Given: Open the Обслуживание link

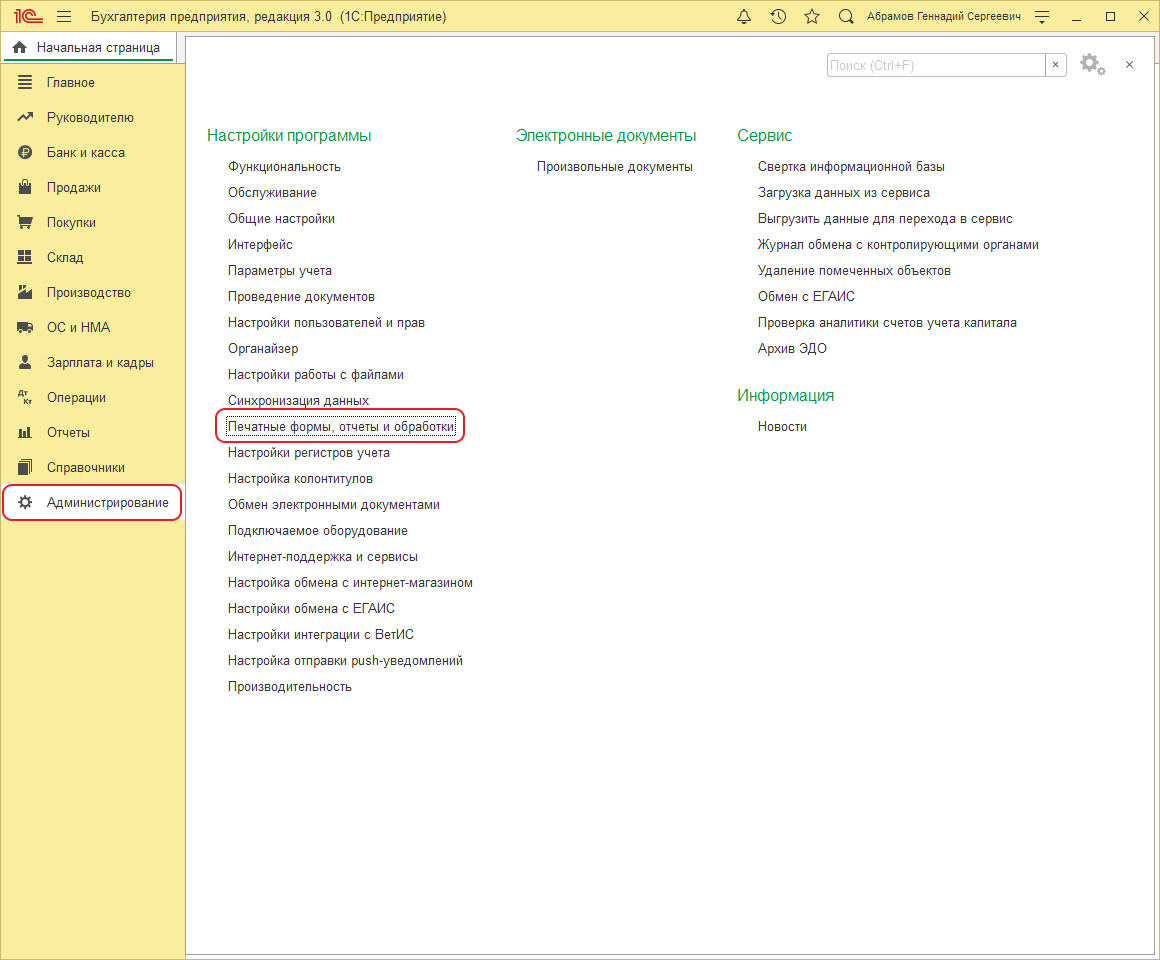Looking at the screenshot, I should 272,192.
